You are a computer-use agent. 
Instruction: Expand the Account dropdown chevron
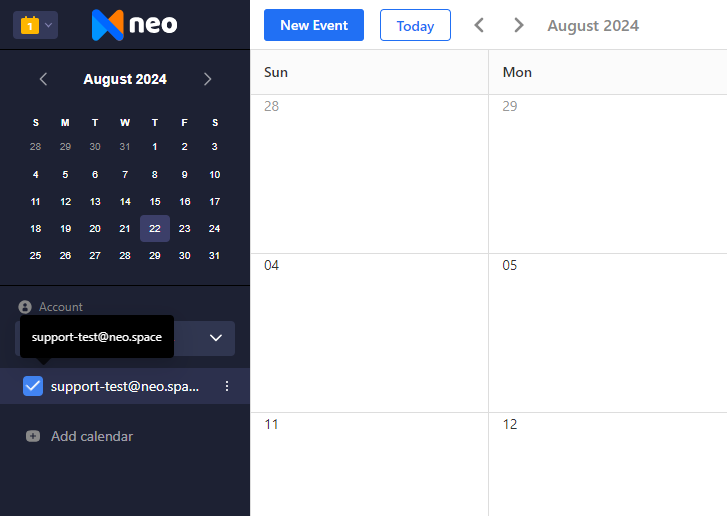coord(216,338)
